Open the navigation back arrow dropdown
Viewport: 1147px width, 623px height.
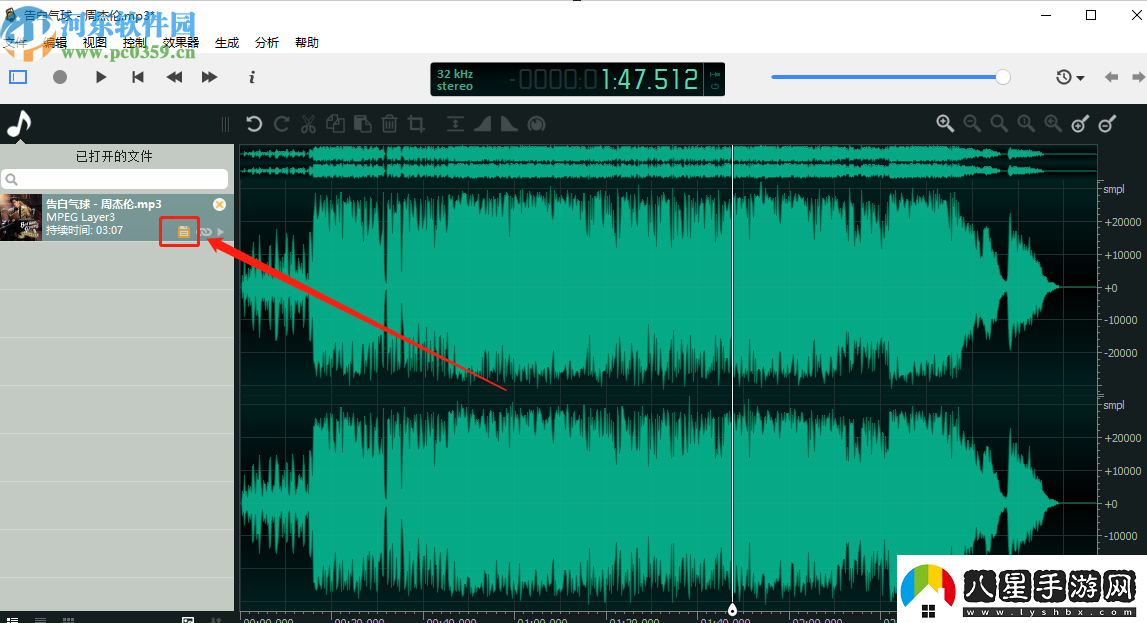point(1110,77)
